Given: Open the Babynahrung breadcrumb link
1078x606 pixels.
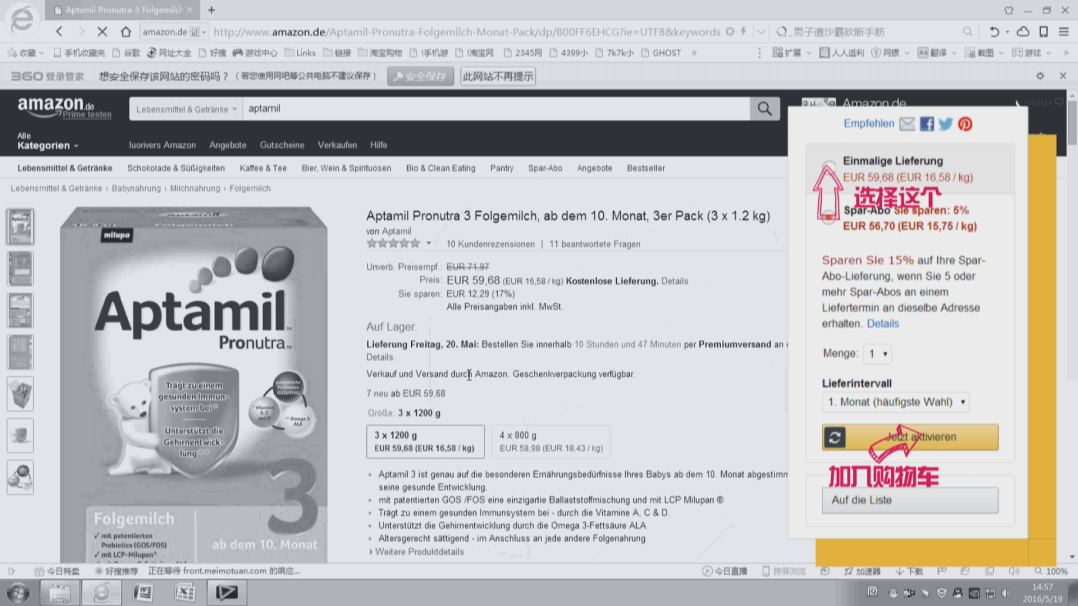Looking at the screenshot, I should pos(136,188).
